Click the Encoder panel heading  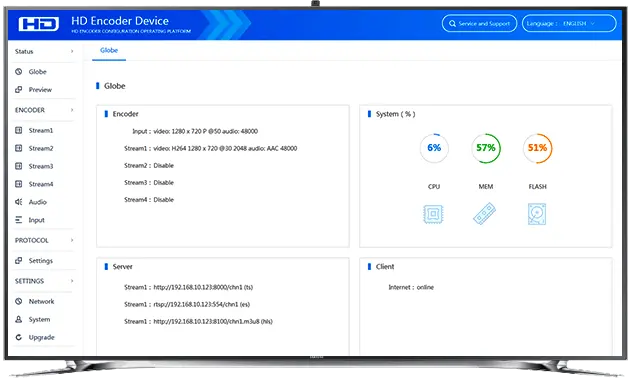point(125,114)
